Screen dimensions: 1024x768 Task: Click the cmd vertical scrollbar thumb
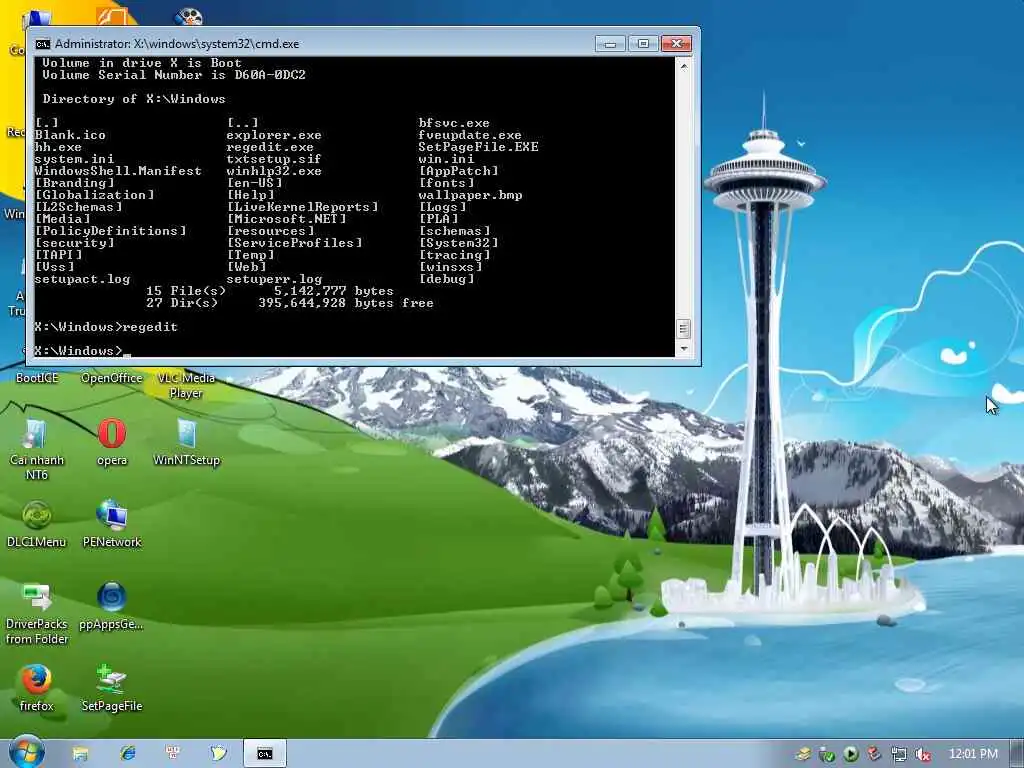pyautogui.click(x=684, y=328)
